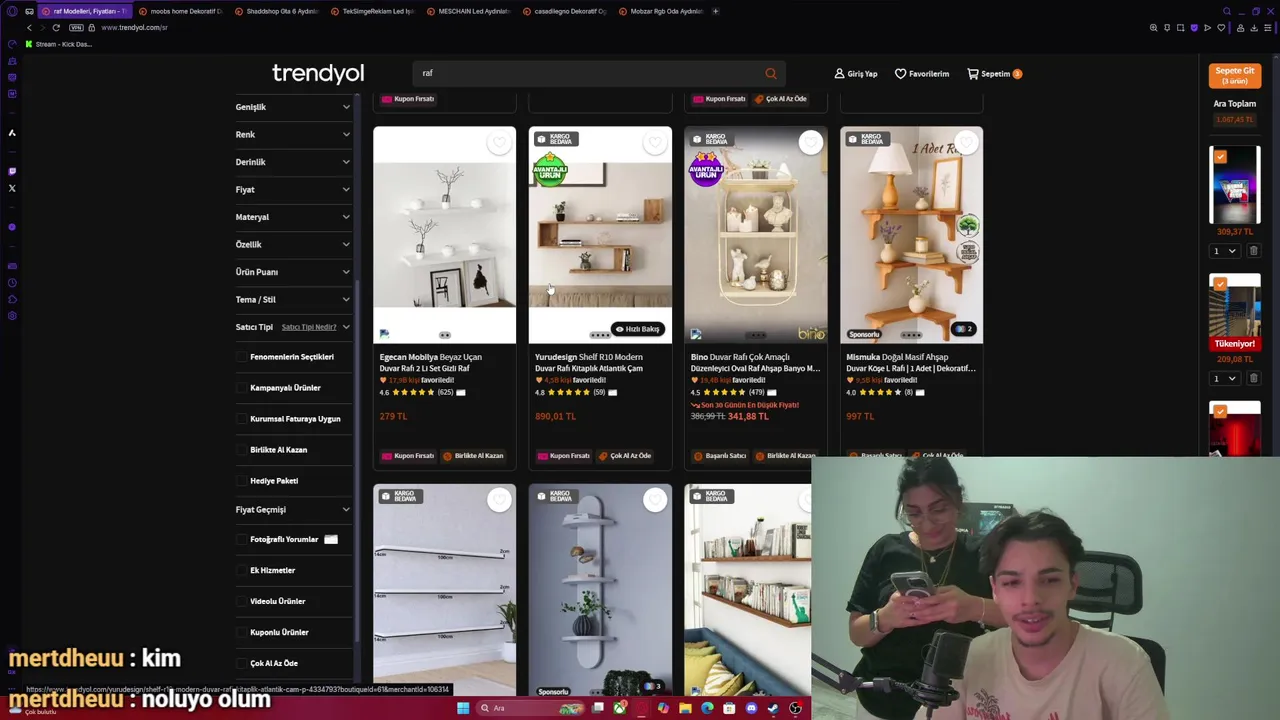Switch to Mobzar Rgb Oda Aydınlatma tab

pyautogui.click(x=660, y=11)
